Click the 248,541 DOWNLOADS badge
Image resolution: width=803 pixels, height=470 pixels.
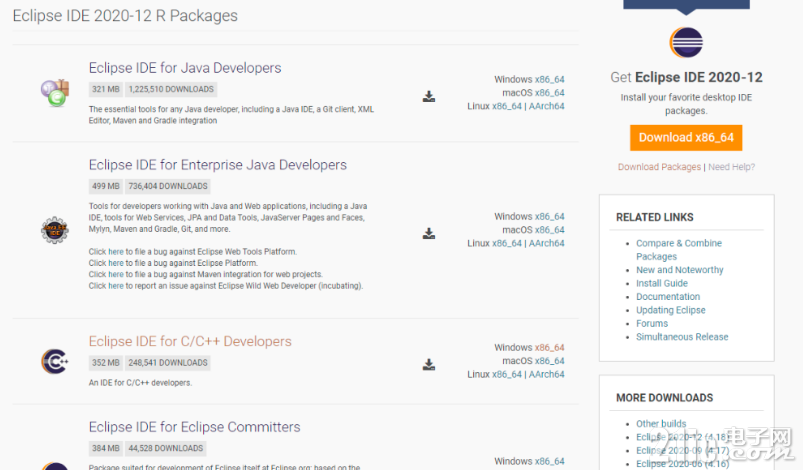[168, 362]
